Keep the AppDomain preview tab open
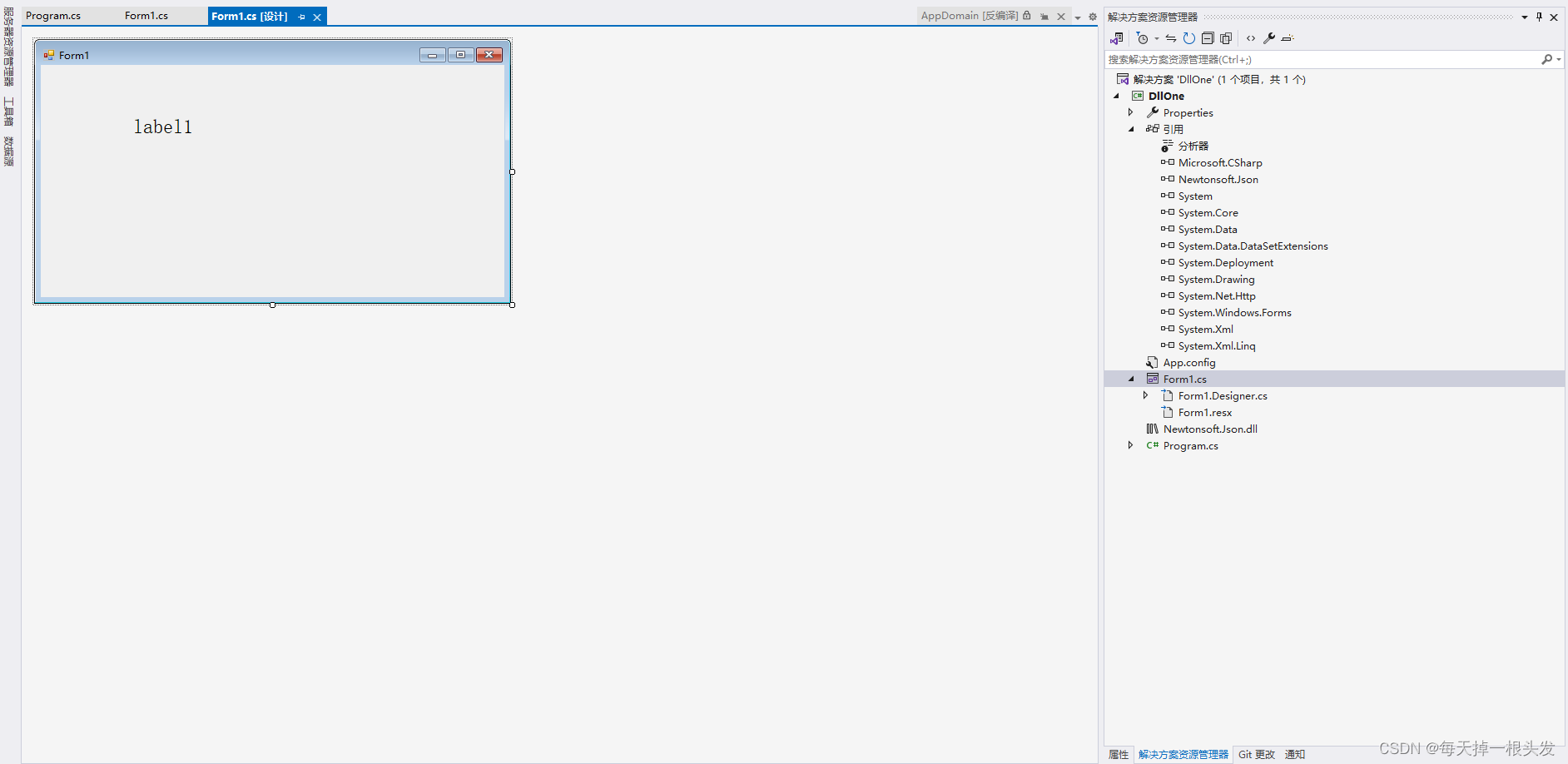Image resolution: width=1568 pixels, height=764 pixels. tap(1045, 17)
